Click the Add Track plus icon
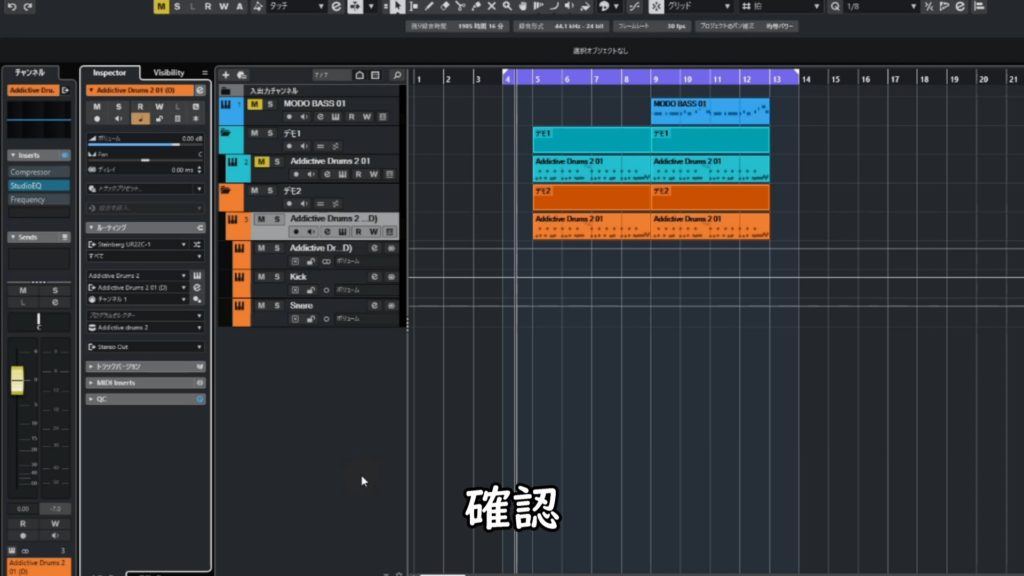The height and width of the screenshot is (576, 1024). (x=226, y=75)
